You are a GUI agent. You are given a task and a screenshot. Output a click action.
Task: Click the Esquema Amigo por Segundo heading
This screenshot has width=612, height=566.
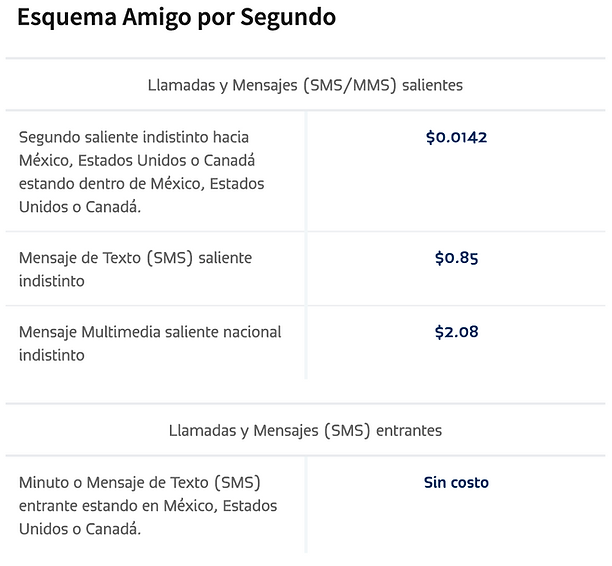pos(176,18)
